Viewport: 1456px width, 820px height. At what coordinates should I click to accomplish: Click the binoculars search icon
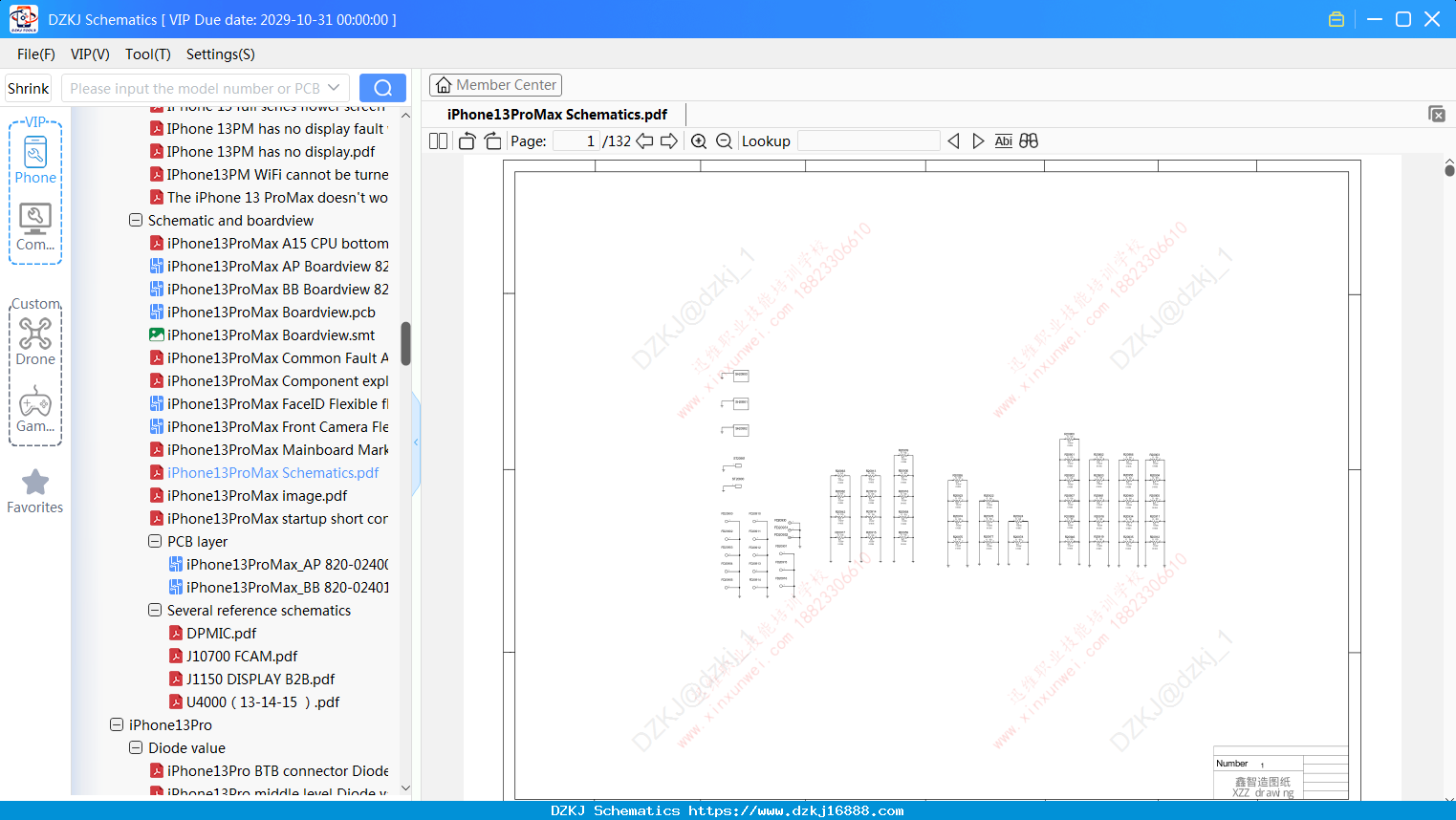[x=1029, y=141]
